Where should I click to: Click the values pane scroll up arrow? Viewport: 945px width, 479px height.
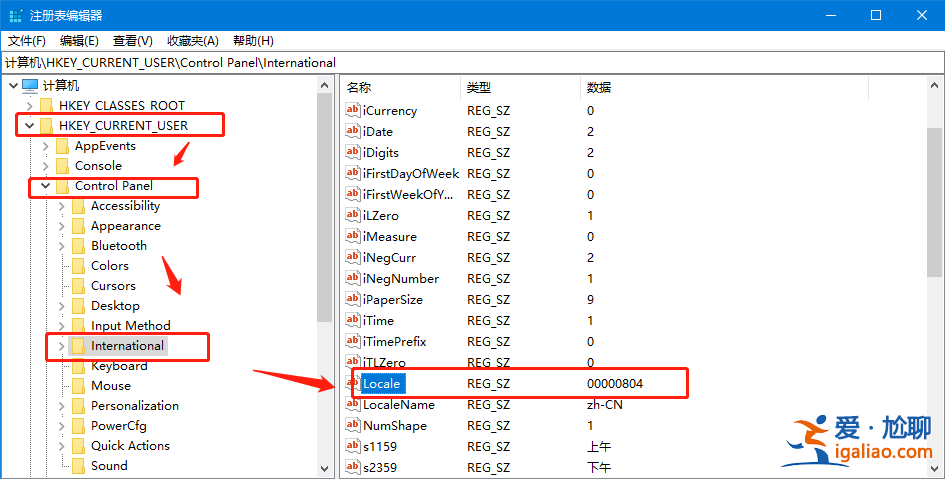tap(935, 86)
